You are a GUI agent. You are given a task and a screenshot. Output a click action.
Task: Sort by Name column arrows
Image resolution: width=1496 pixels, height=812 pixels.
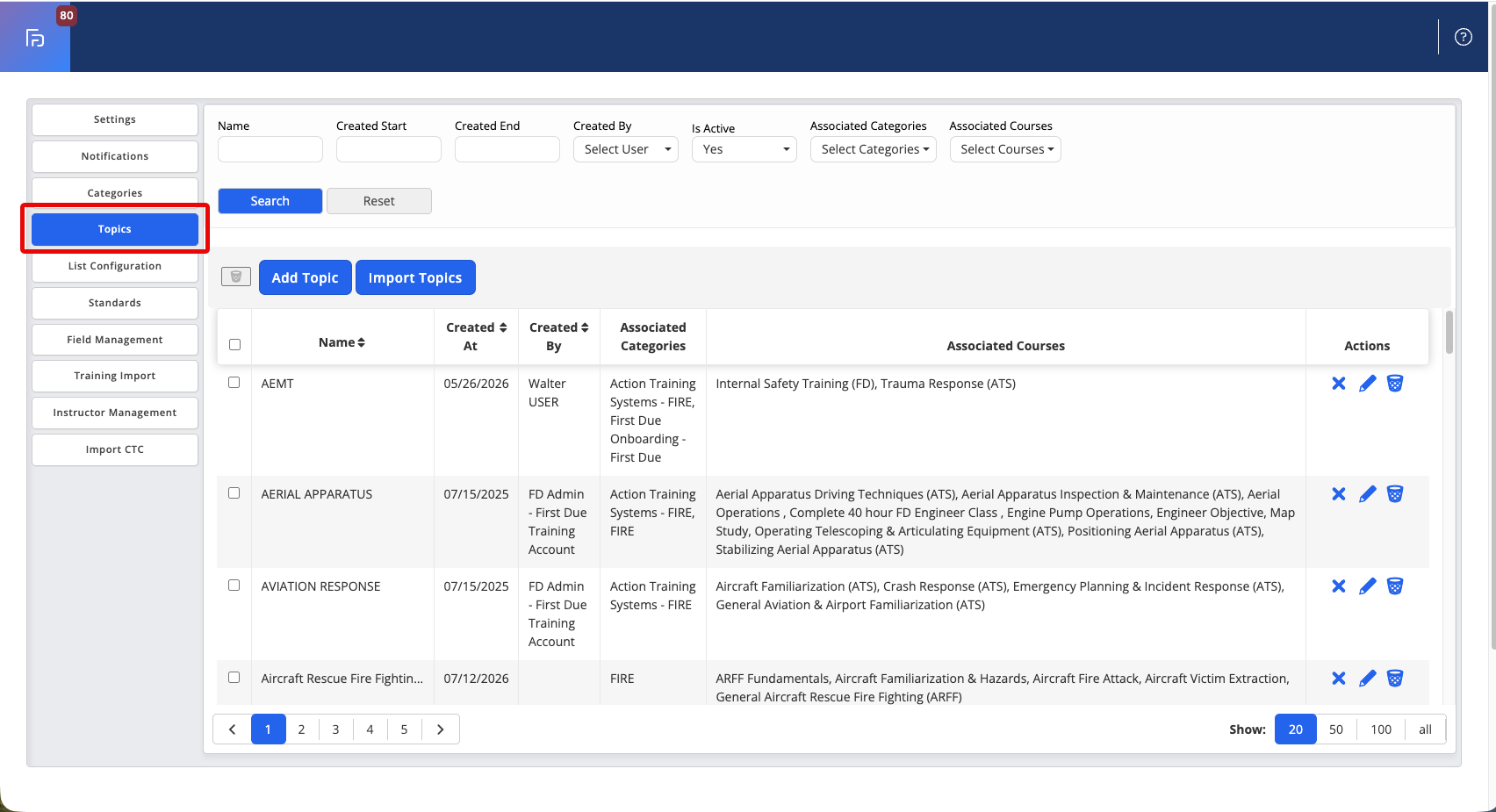(361, 342)
